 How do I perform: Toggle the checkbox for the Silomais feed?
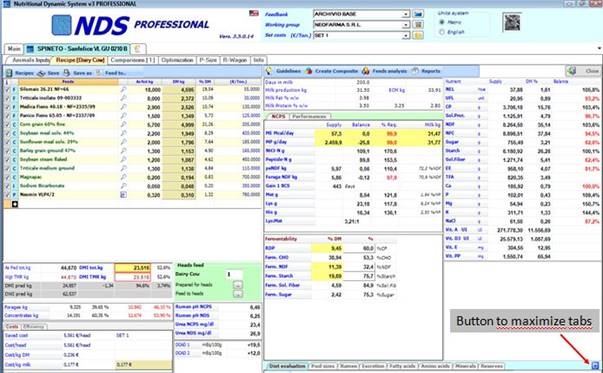tap(8, 89)
